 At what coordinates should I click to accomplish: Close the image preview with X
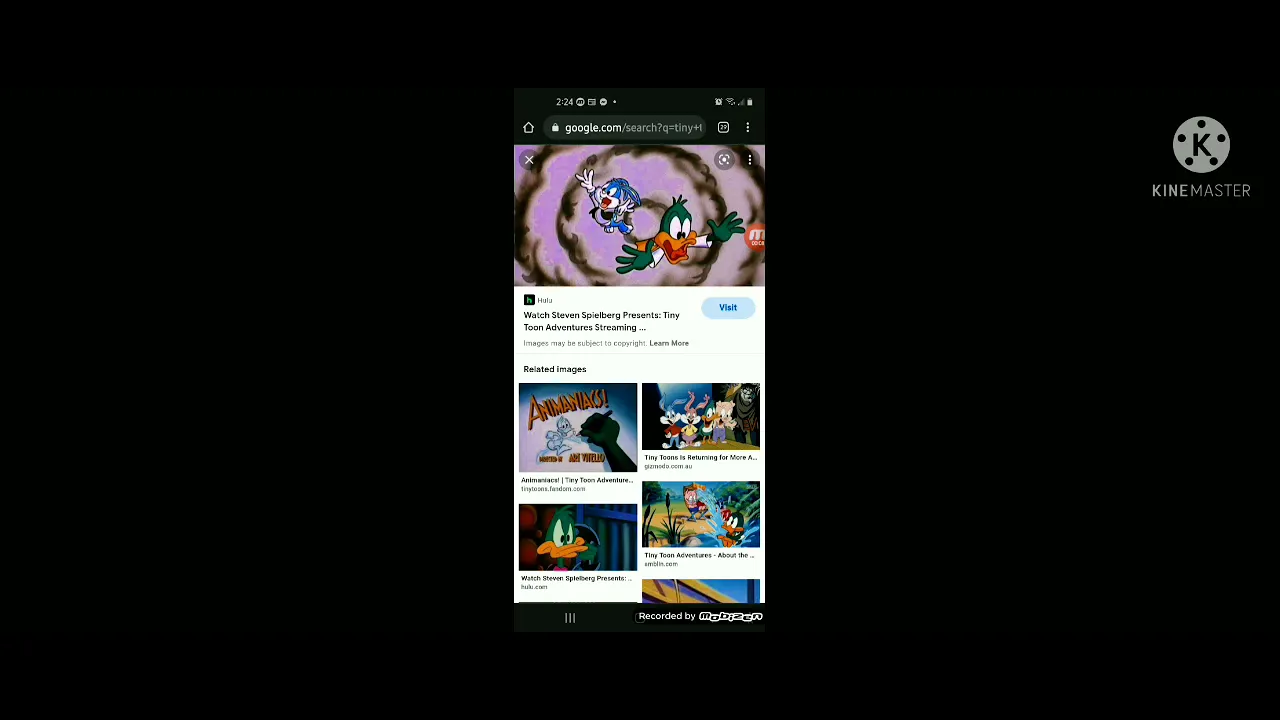pyautogui.click(x=529, y=160)
